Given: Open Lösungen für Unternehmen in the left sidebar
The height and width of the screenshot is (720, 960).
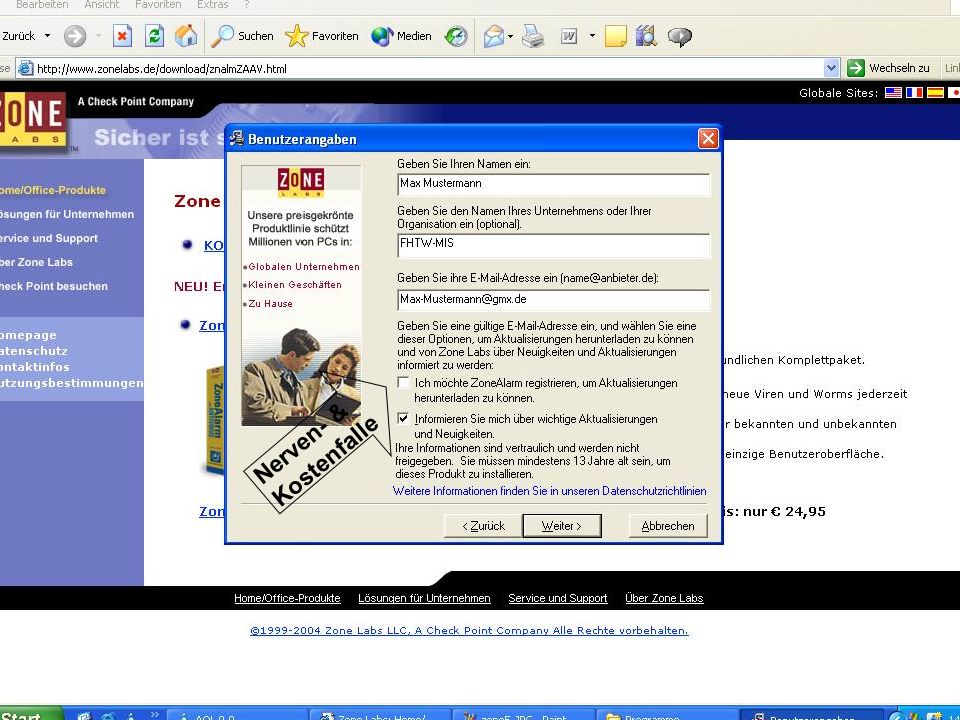Looking at the screenshot, I should 67,214.
